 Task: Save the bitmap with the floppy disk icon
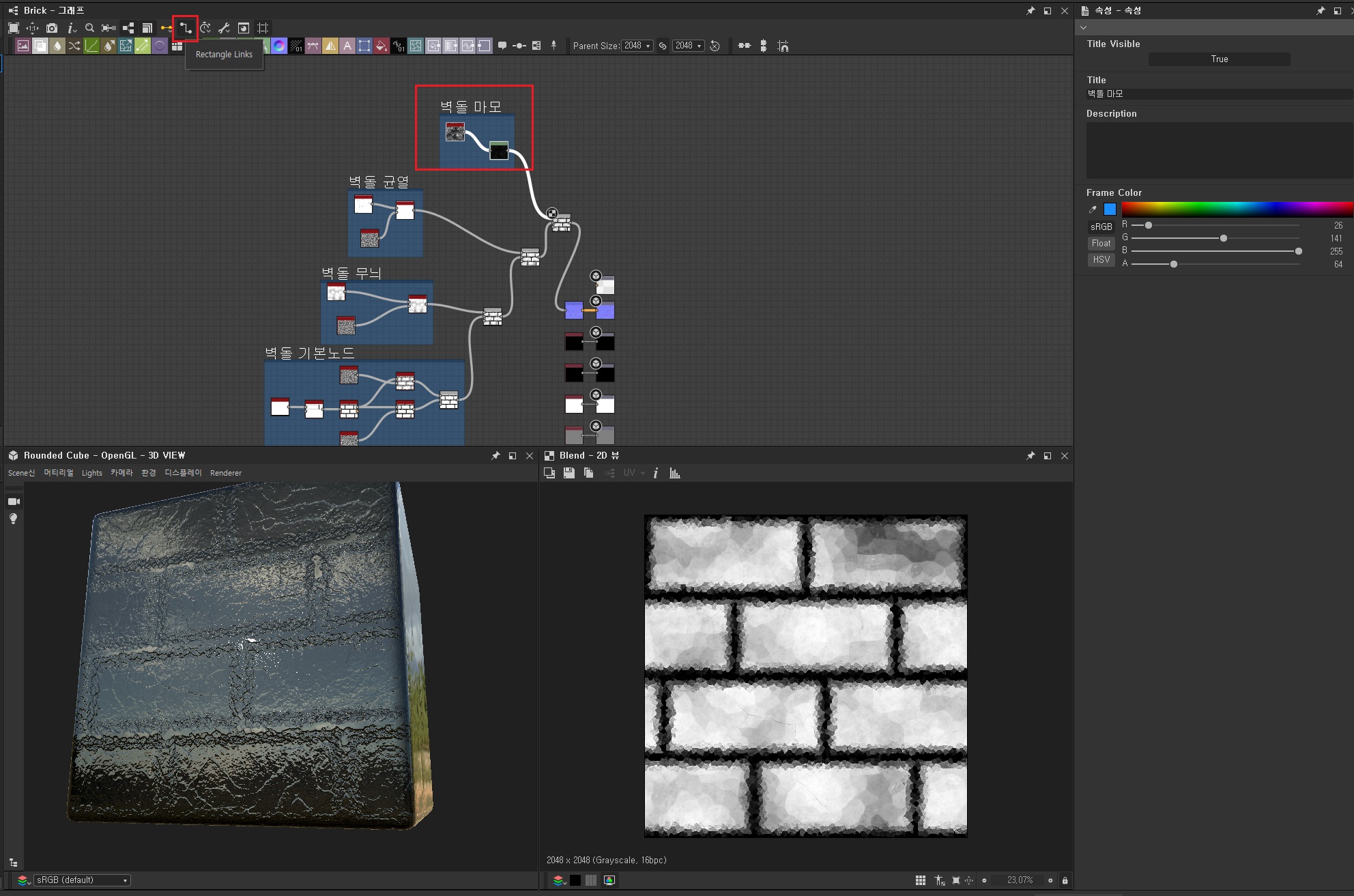568,473
